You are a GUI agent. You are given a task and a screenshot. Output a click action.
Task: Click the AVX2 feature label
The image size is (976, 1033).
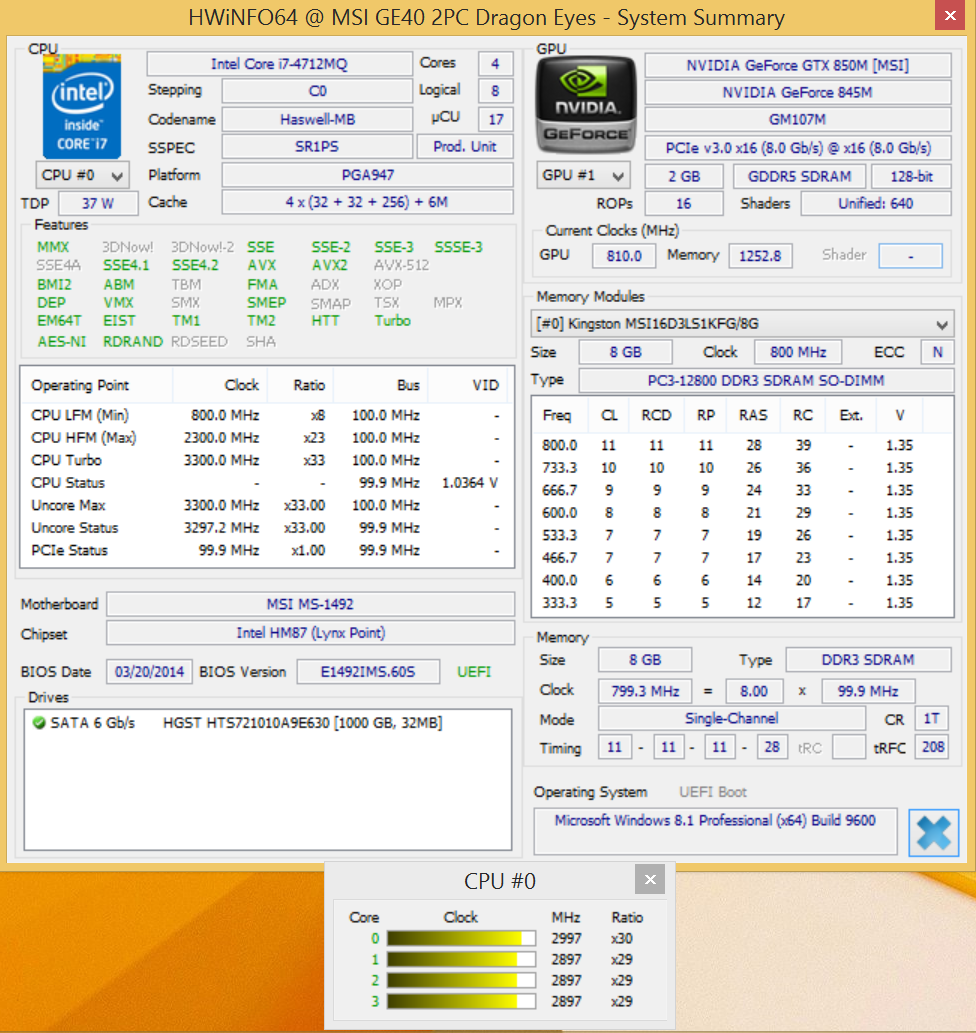click(x=330, y=265)
